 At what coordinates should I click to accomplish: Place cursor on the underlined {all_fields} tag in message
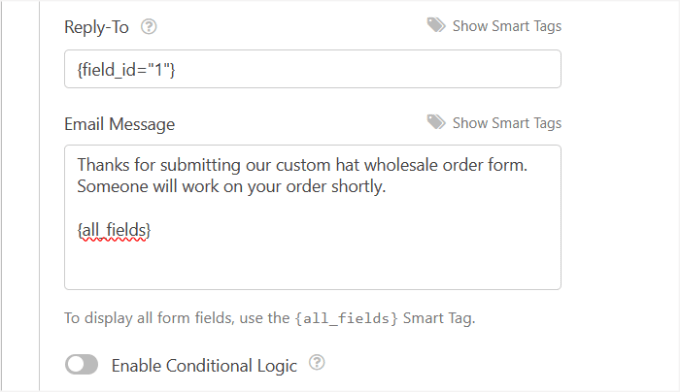click(x=114, y=230)
